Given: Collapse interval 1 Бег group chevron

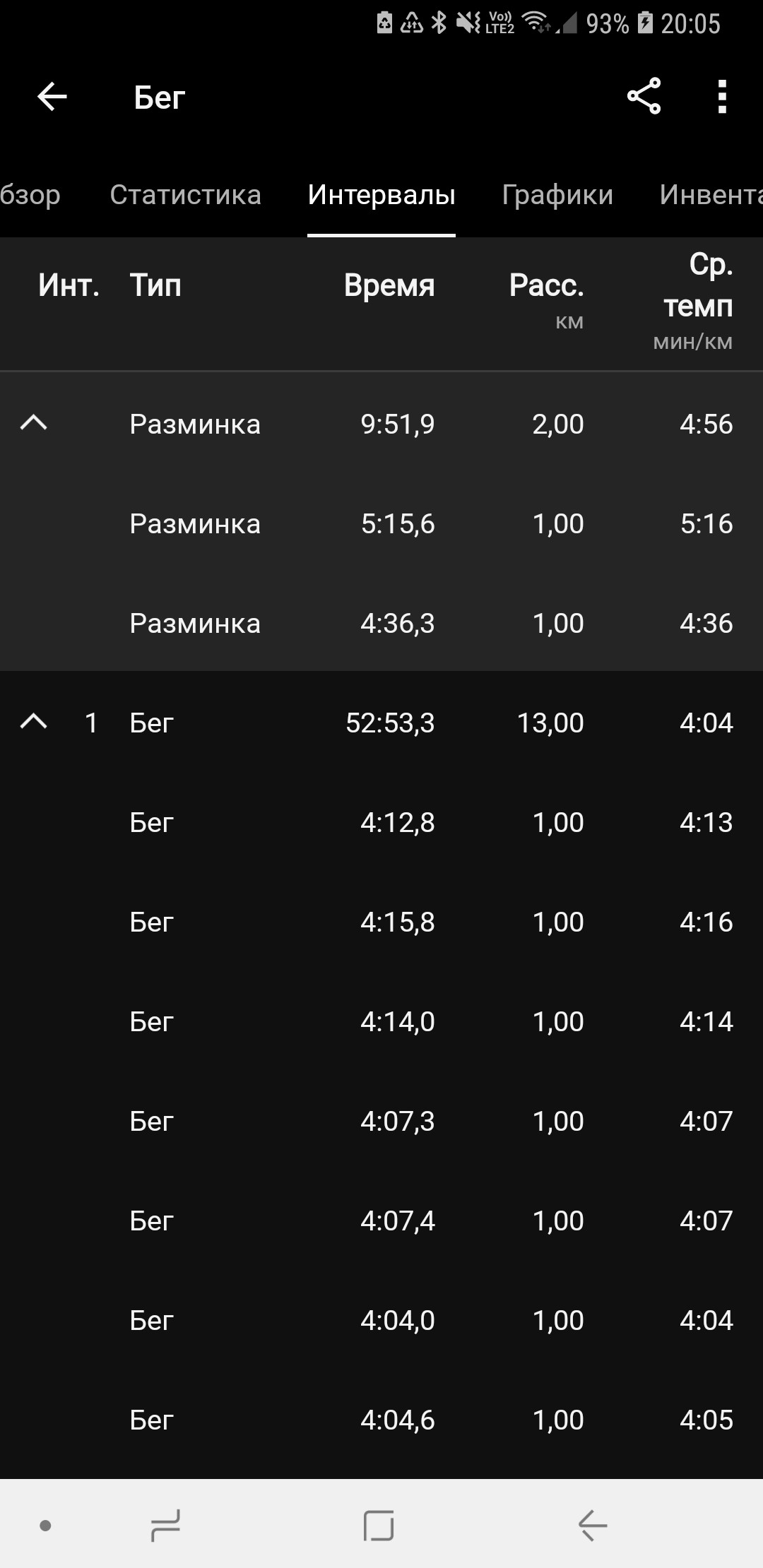Looking at the screenshot, I should click(x=34, y=722).
